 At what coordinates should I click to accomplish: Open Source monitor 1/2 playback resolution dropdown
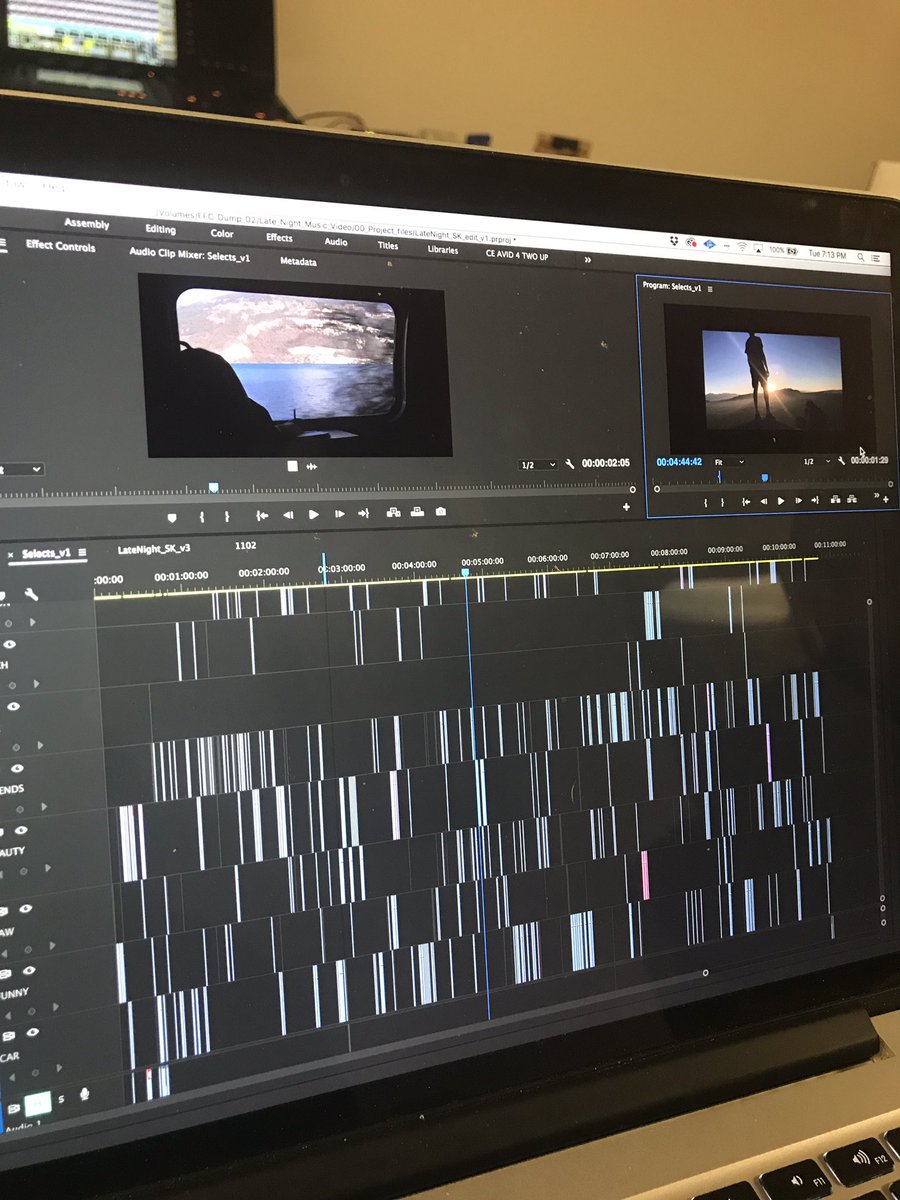pos(538,465)
